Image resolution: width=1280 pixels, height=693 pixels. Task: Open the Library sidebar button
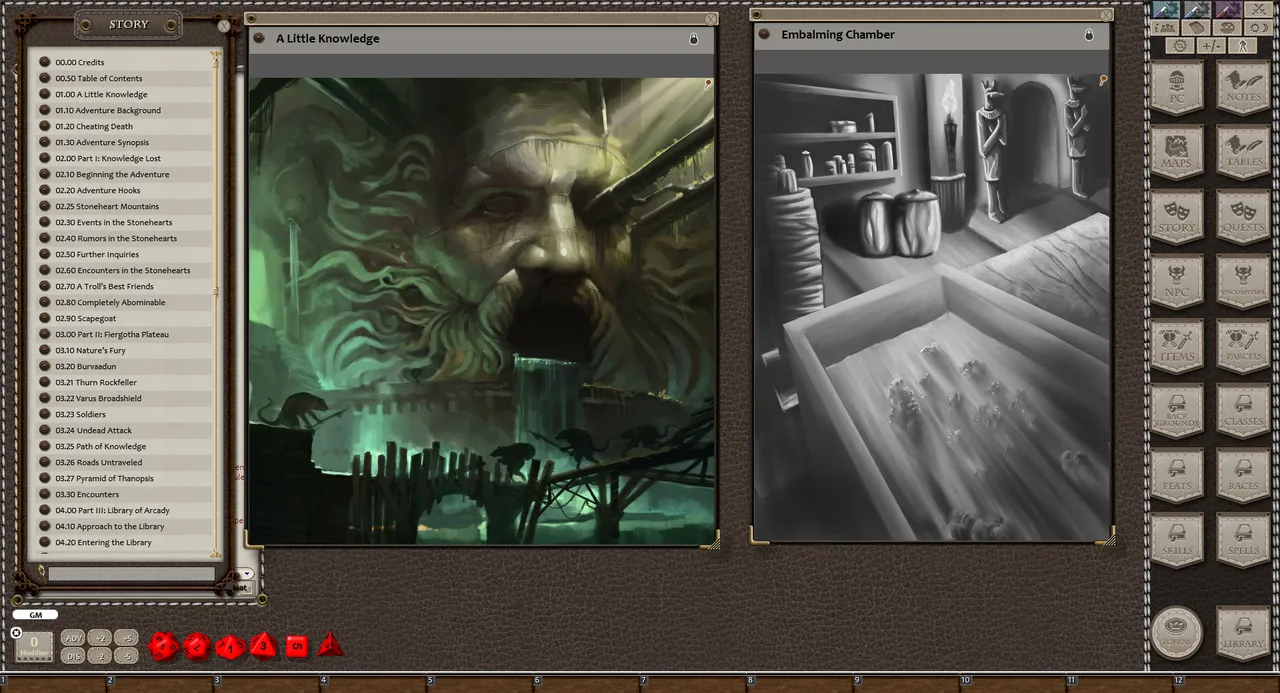pyautogui.click(x=1243, y=633)
